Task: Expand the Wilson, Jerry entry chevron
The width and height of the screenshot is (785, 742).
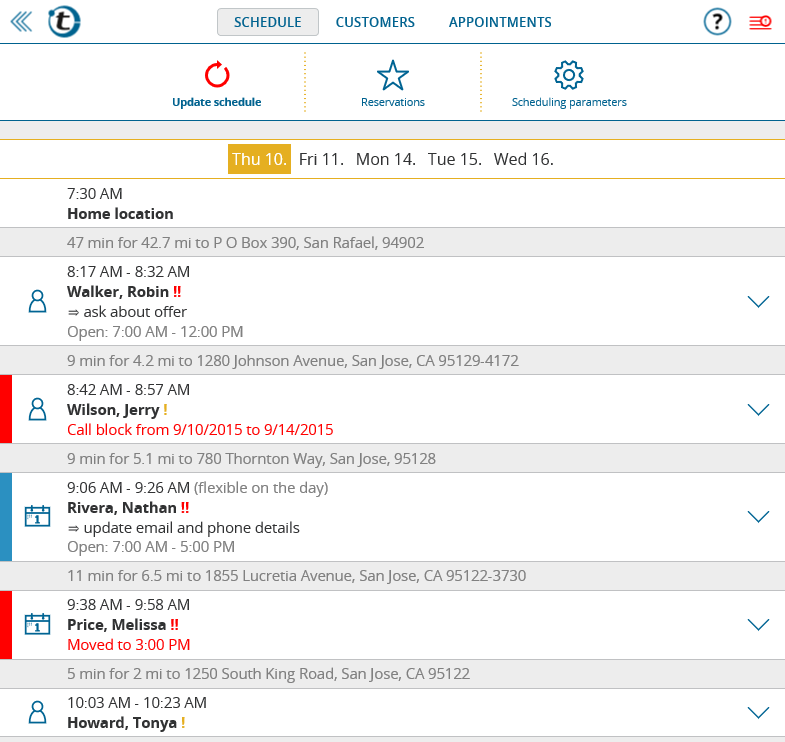Action: pos(758,409)
